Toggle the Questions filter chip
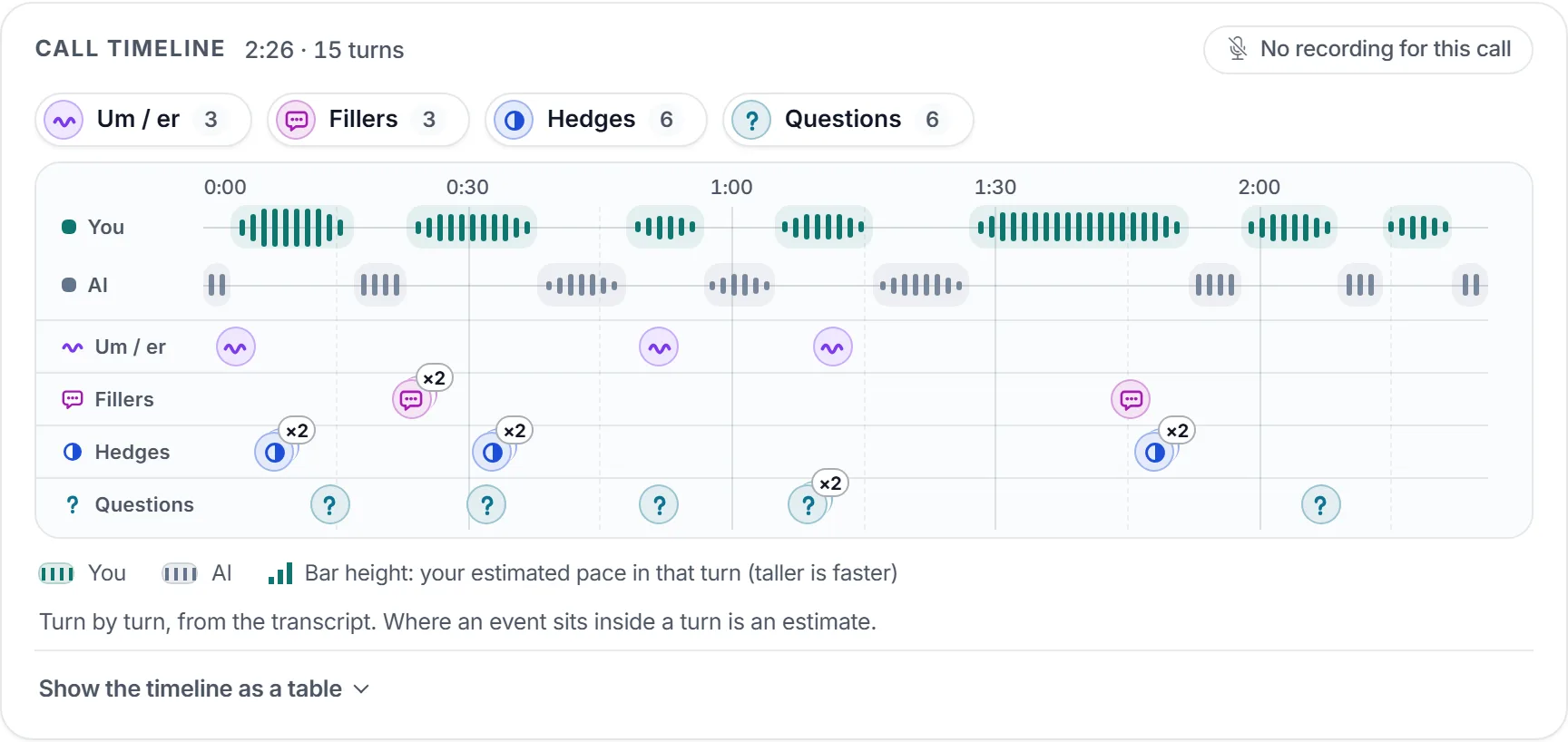The height and width of the screenshot is (742, 1568). coord(848,120)
